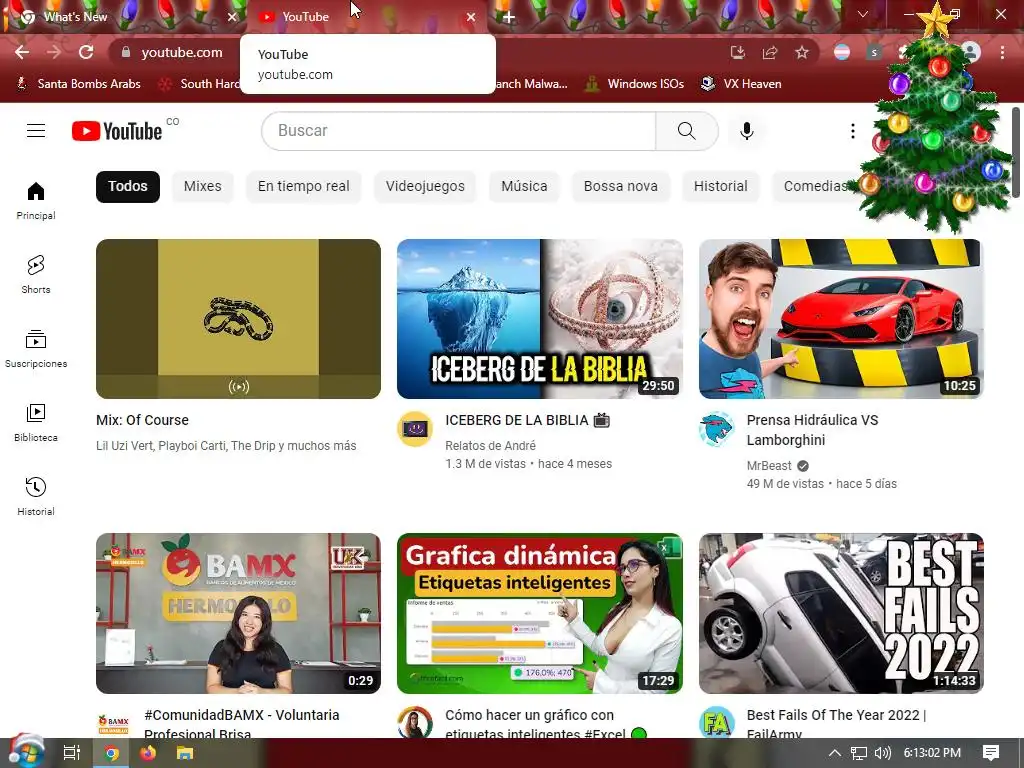This screenshot has height=768, width=1024.
Task: Click the share page icon in address bar
Action: (770, 52)
